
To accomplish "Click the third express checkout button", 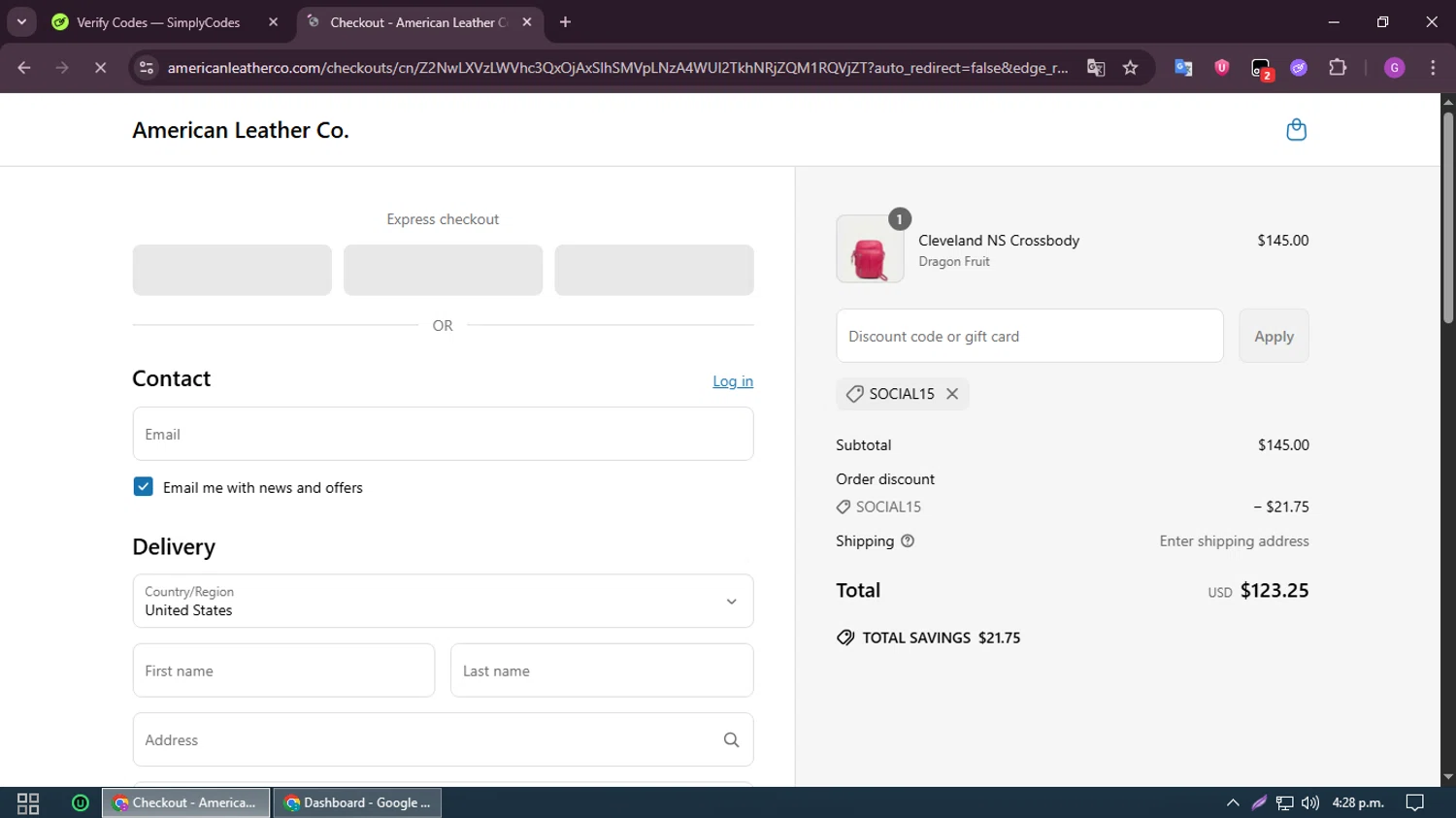I will [x=654, y=270].
